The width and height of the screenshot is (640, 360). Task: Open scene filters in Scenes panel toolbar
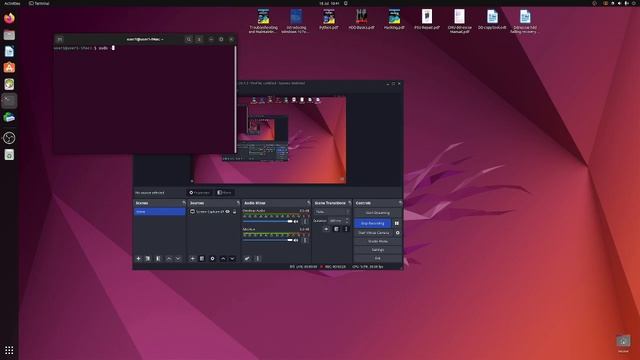click(158, 259)
